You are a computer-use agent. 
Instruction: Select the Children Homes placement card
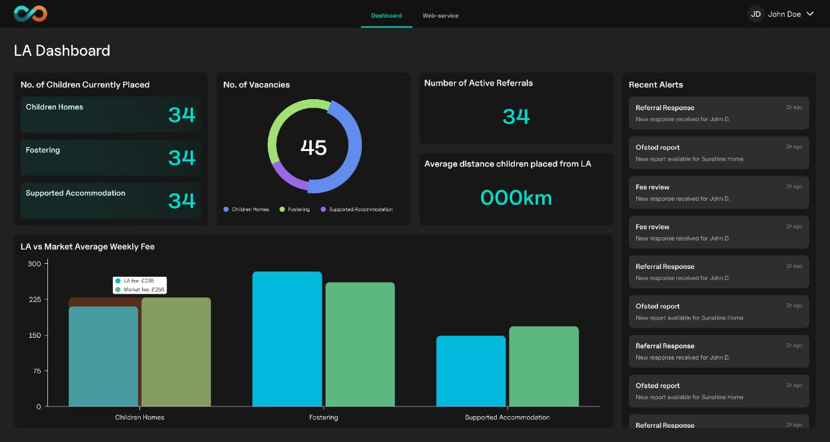pos(110,114)
